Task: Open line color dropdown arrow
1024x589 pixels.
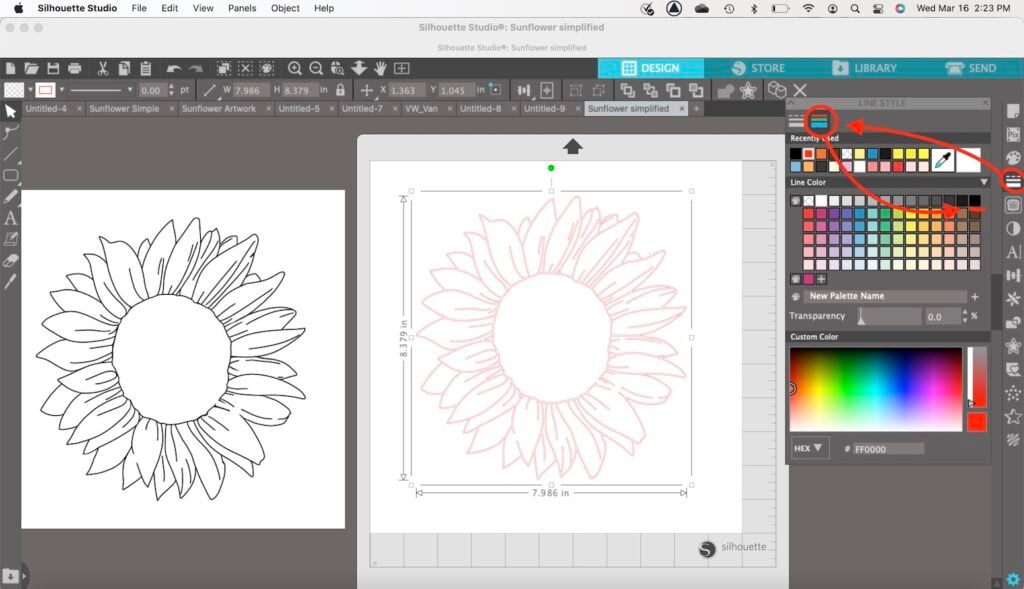Action: click(61, 90)
